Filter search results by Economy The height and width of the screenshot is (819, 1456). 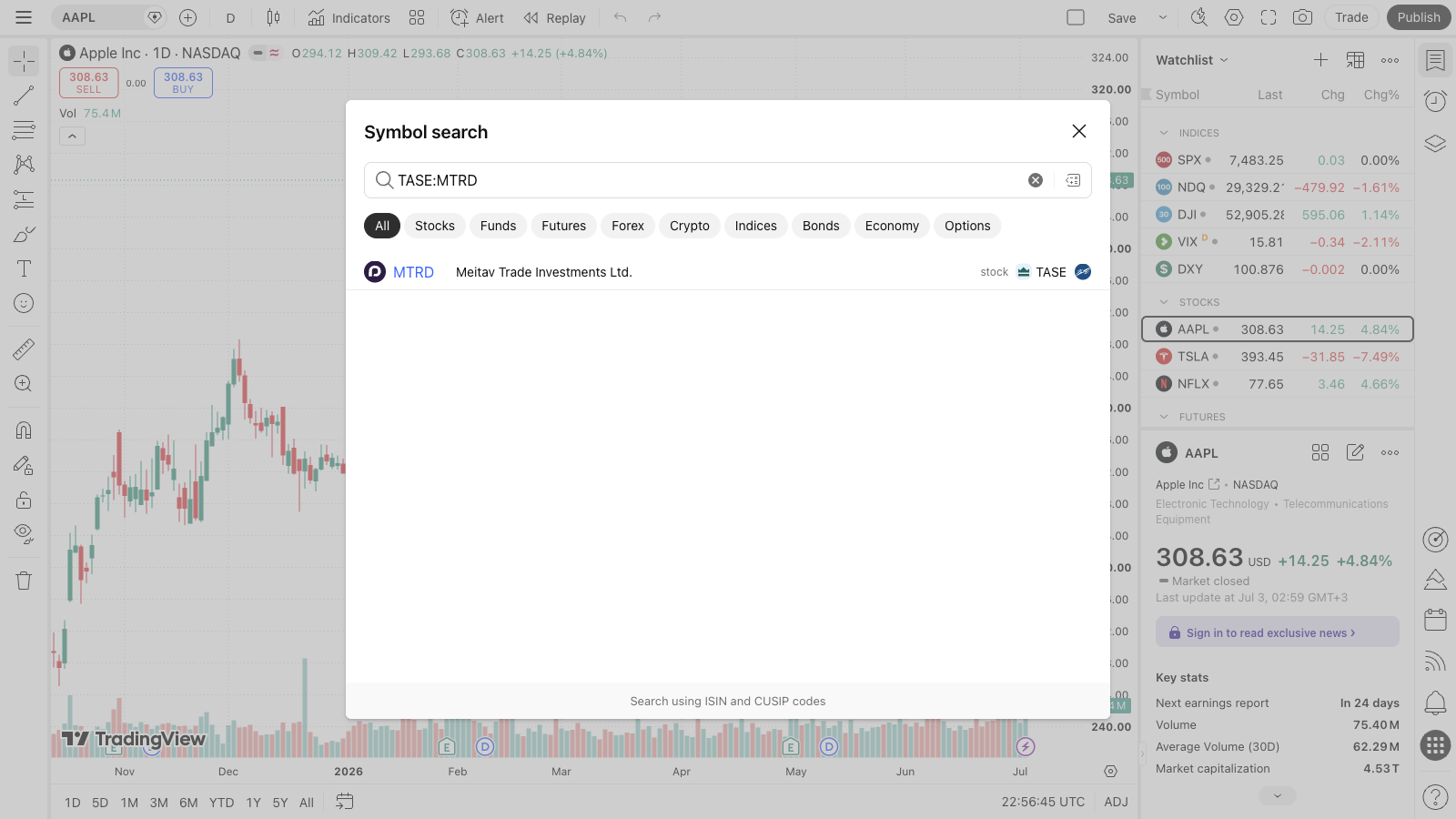[x=892, y=226]
